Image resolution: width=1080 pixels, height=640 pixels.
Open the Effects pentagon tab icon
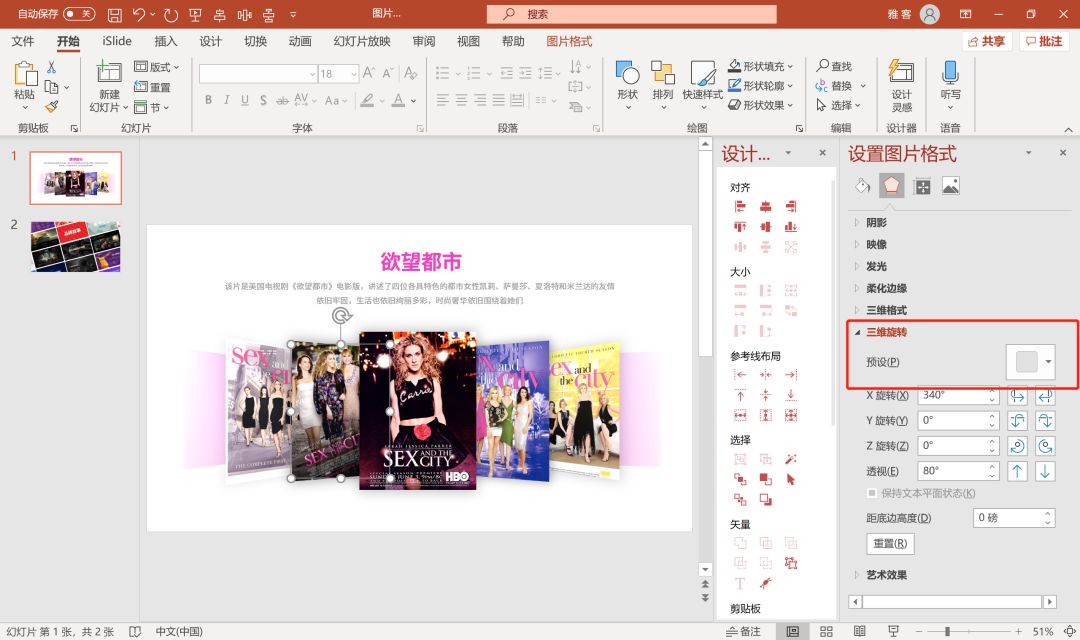click(891, 185)
